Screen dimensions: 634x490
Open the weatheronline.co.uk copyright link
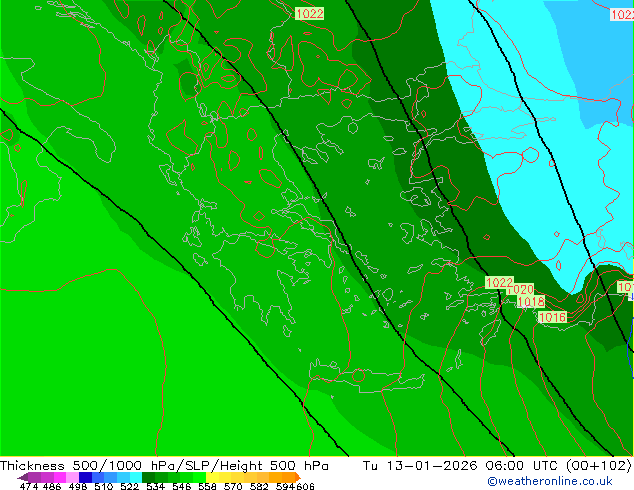(x=550, y=481)
